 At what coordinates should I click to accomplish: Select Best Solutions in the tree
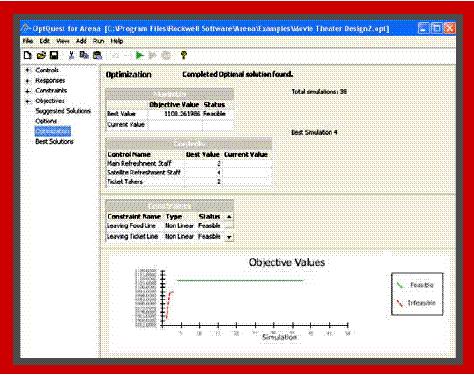click(x=54, y=142)
